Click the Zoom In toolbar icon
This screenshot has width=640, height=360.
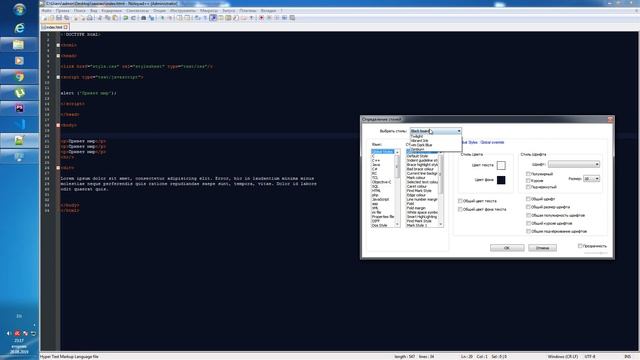click(x=162, y=18)
